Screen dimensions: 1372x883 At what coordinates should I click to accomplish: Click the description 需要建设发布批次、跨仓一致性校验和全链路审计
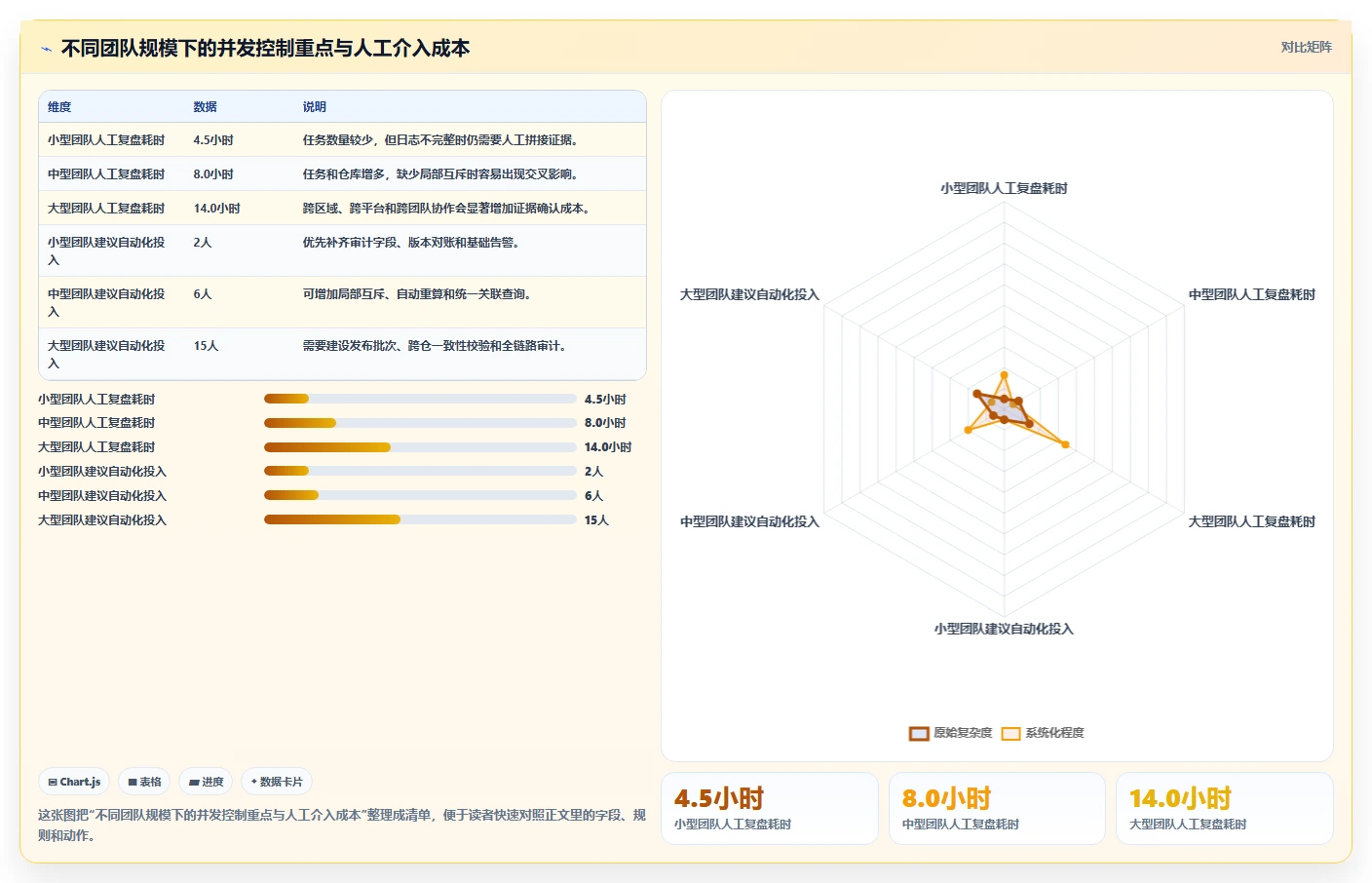438,346
